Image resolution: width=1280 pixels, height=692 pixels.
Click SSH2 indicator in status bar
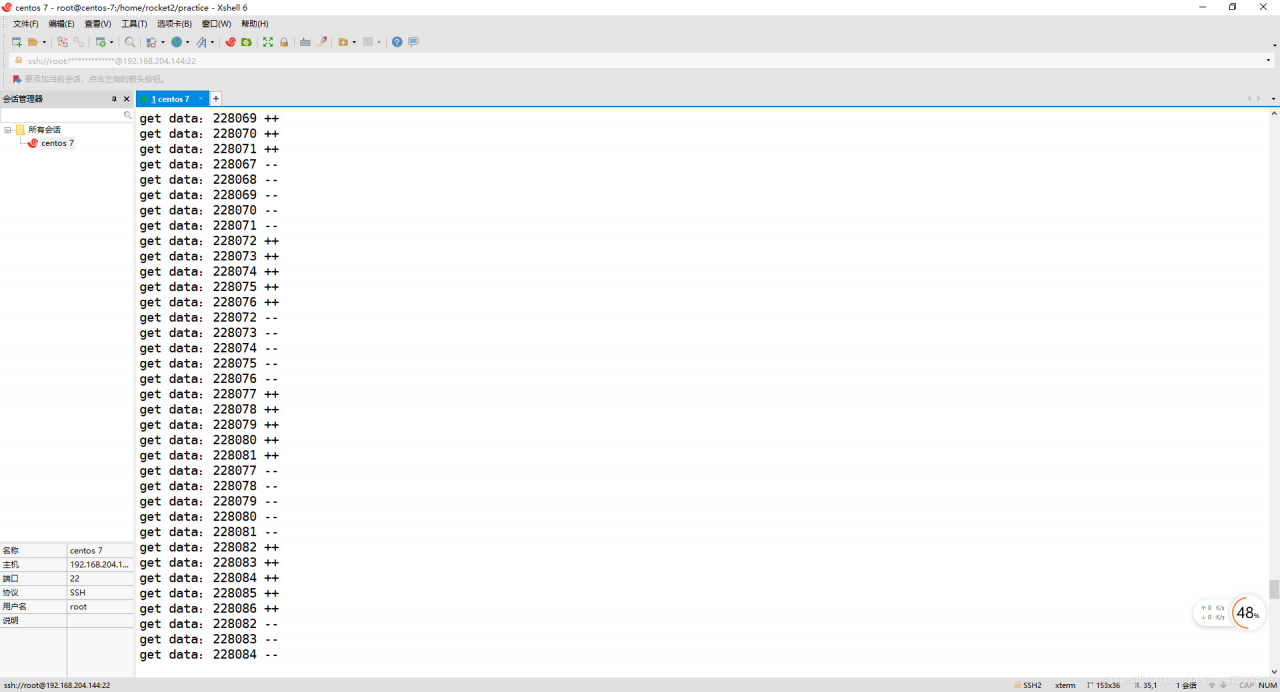point(1028,685)
